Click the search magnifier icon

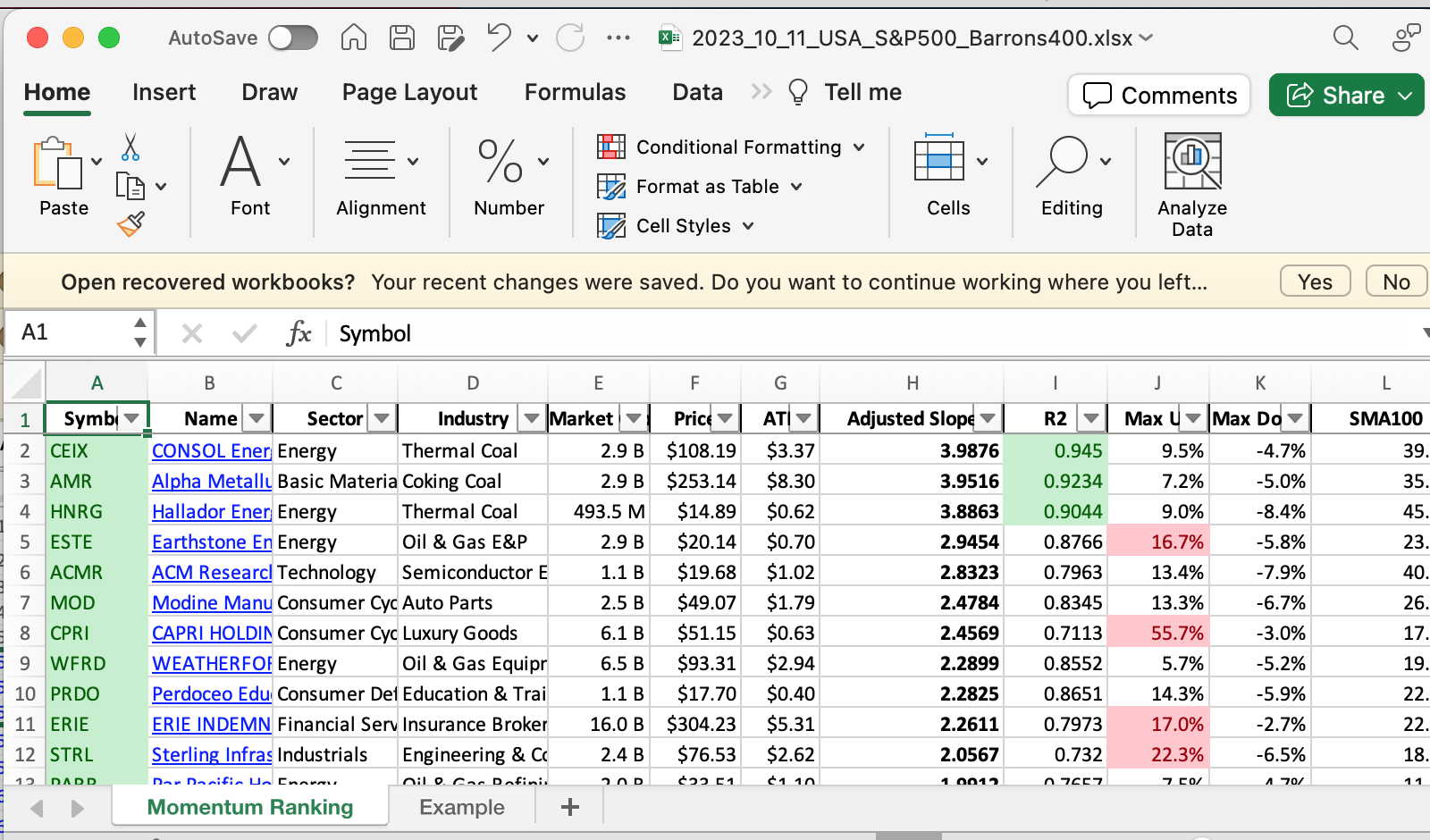pyautogui.click(x=1345, y=38)
